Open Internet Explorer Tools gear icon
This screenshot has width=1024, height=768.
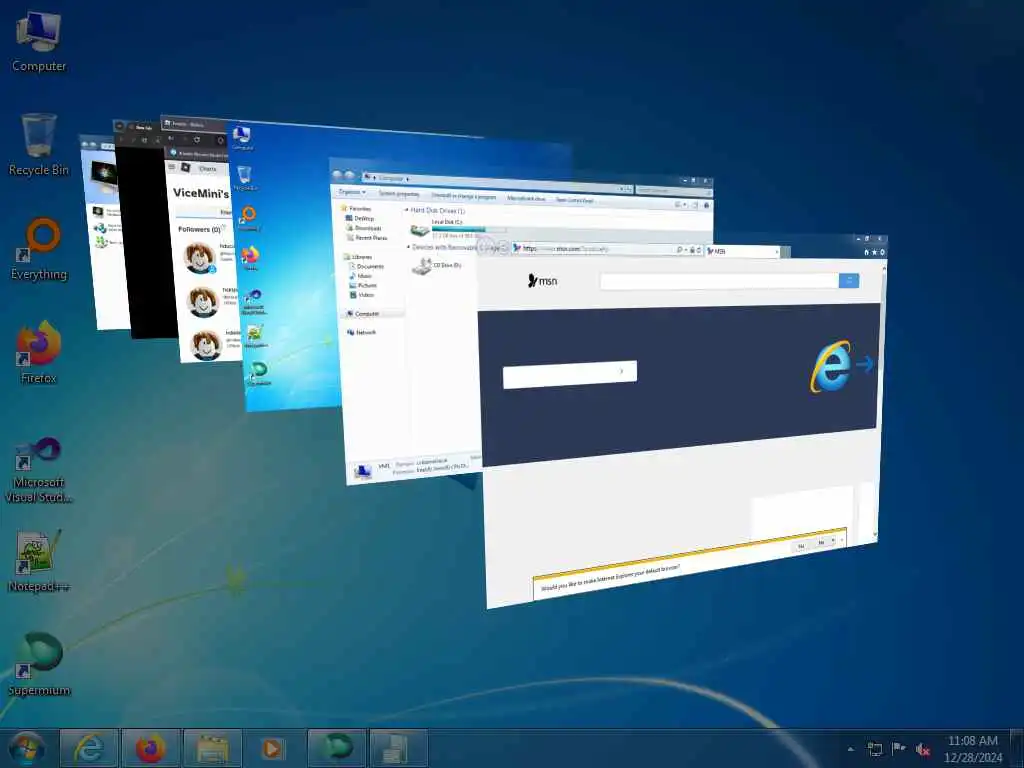(x=882, y=252)
